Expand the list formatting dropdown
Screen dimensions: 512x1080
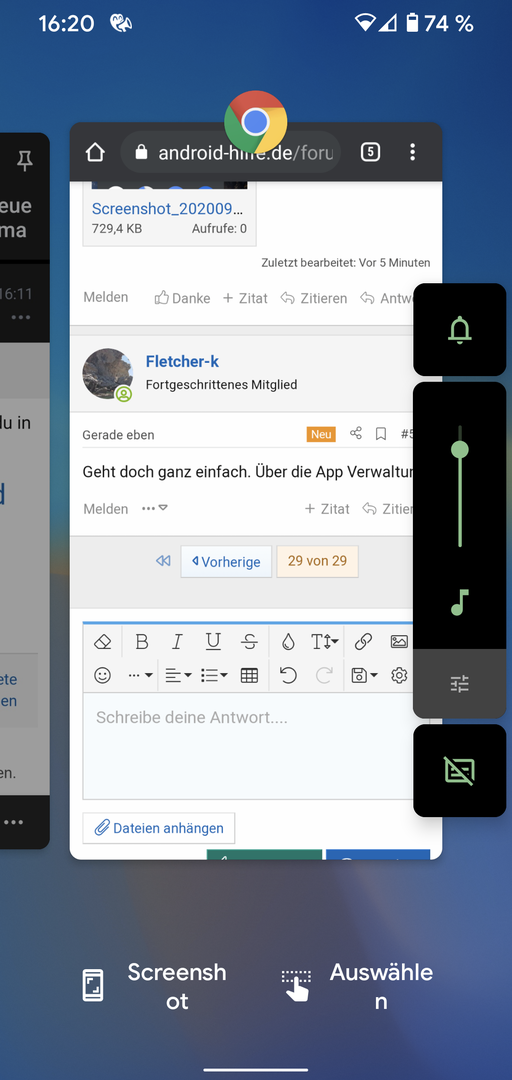click(x=214, y=676)
